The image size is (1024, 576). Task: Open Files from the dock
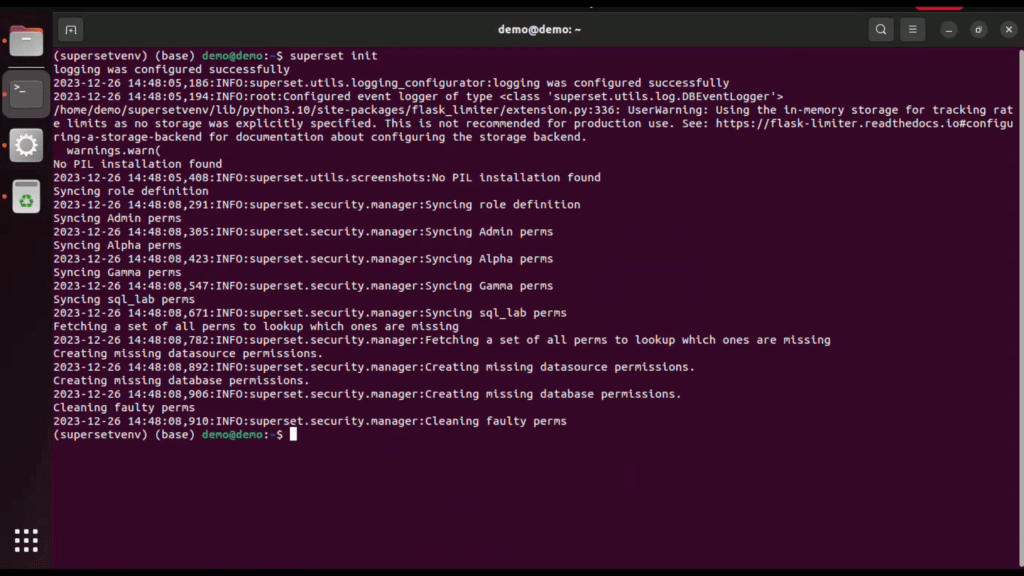[26, 42]
